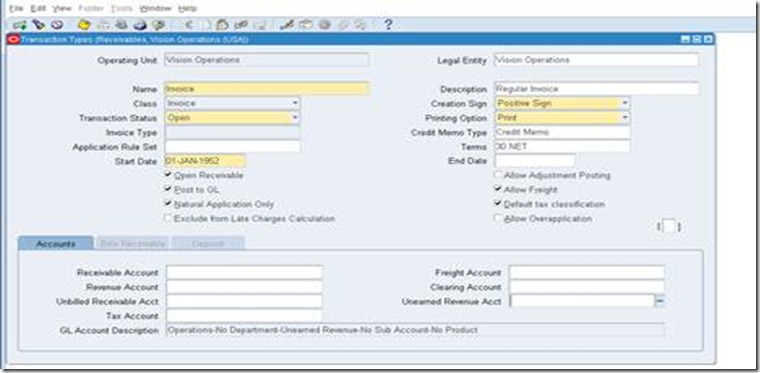Click the Operating Unit field
The image size is (760, 373).
pos(267,60)
